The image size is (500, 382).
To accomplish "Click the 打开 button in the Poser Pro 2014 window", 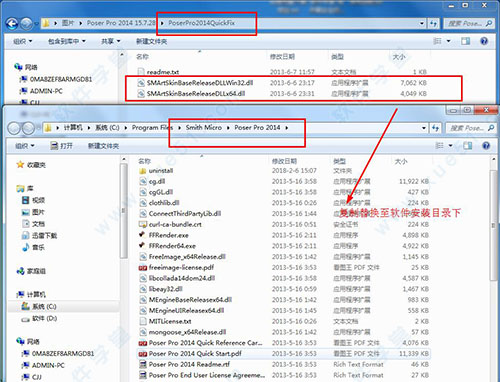I will click(x=62, y=146).
